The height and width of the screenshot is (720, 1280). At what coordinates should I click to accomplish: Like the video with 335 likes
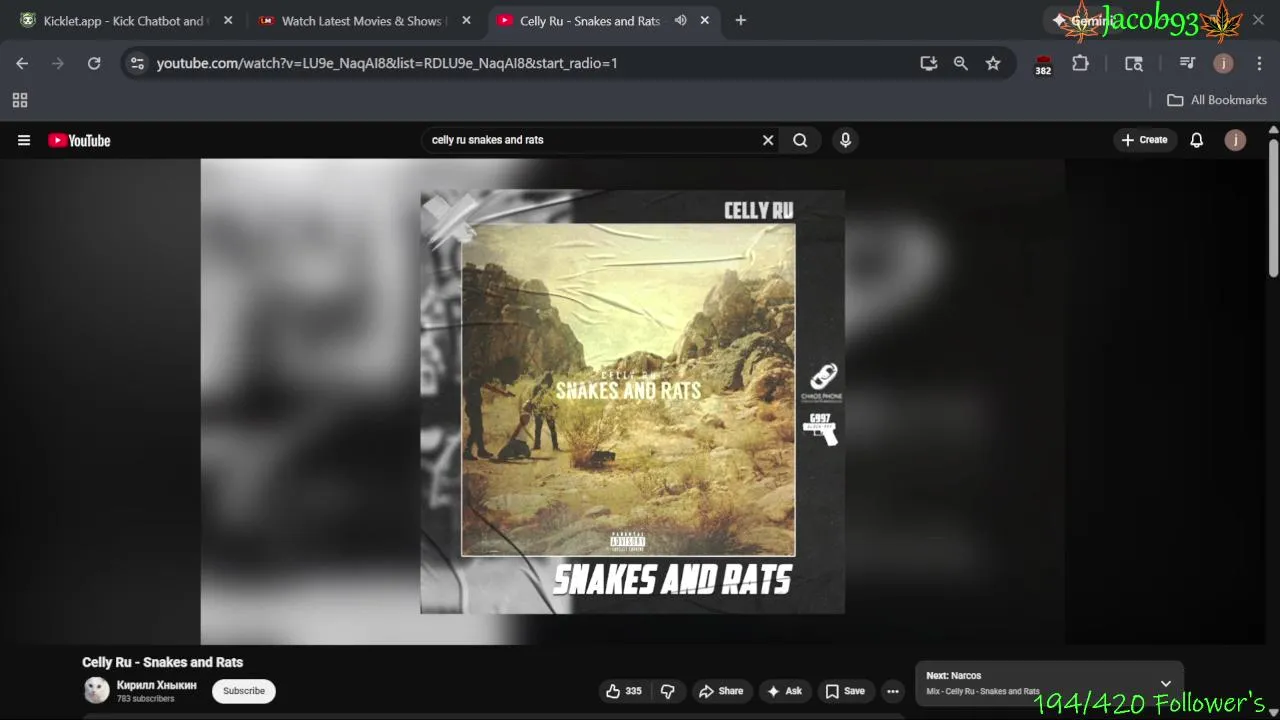pyautogui.click(x=625, y=691)
